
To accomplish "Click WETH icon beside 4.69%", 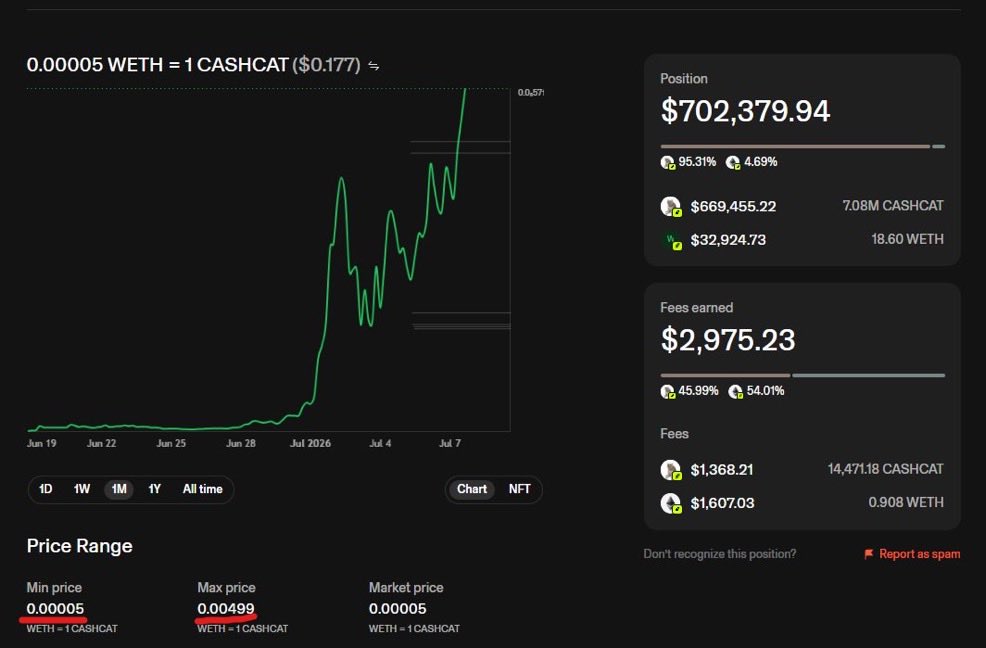I will pos(733,163).
